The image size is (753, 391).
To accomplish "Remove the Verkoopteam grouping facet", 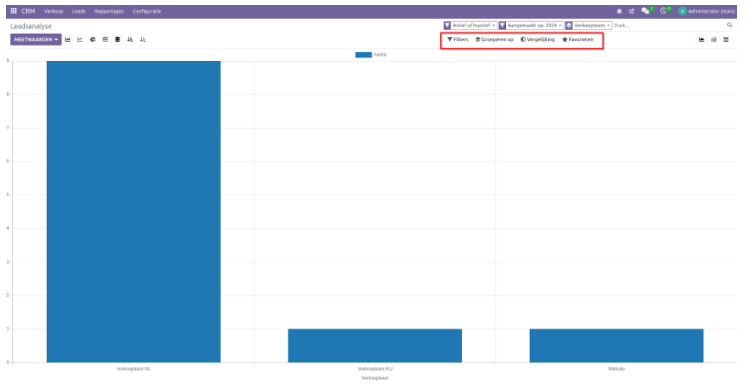I will point(608,25).
